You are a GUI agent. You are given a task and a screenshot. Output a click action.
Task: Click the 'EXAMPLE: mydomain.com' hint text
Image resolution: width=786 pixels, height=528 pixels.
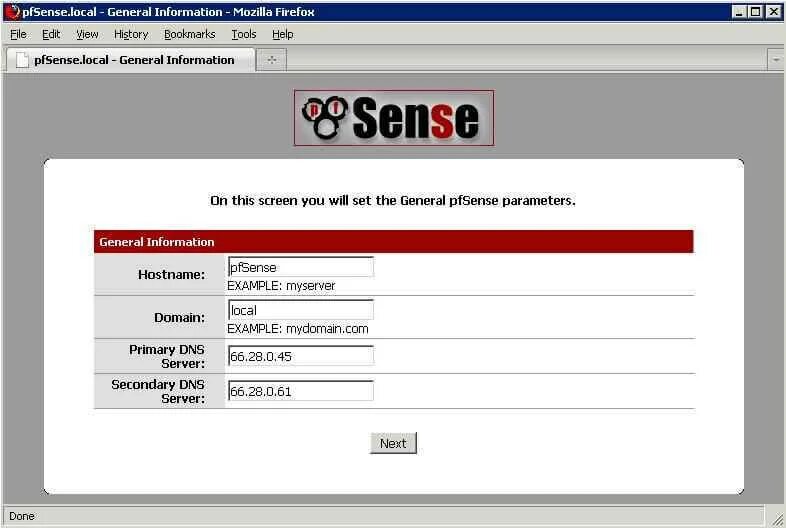(298, 329)
